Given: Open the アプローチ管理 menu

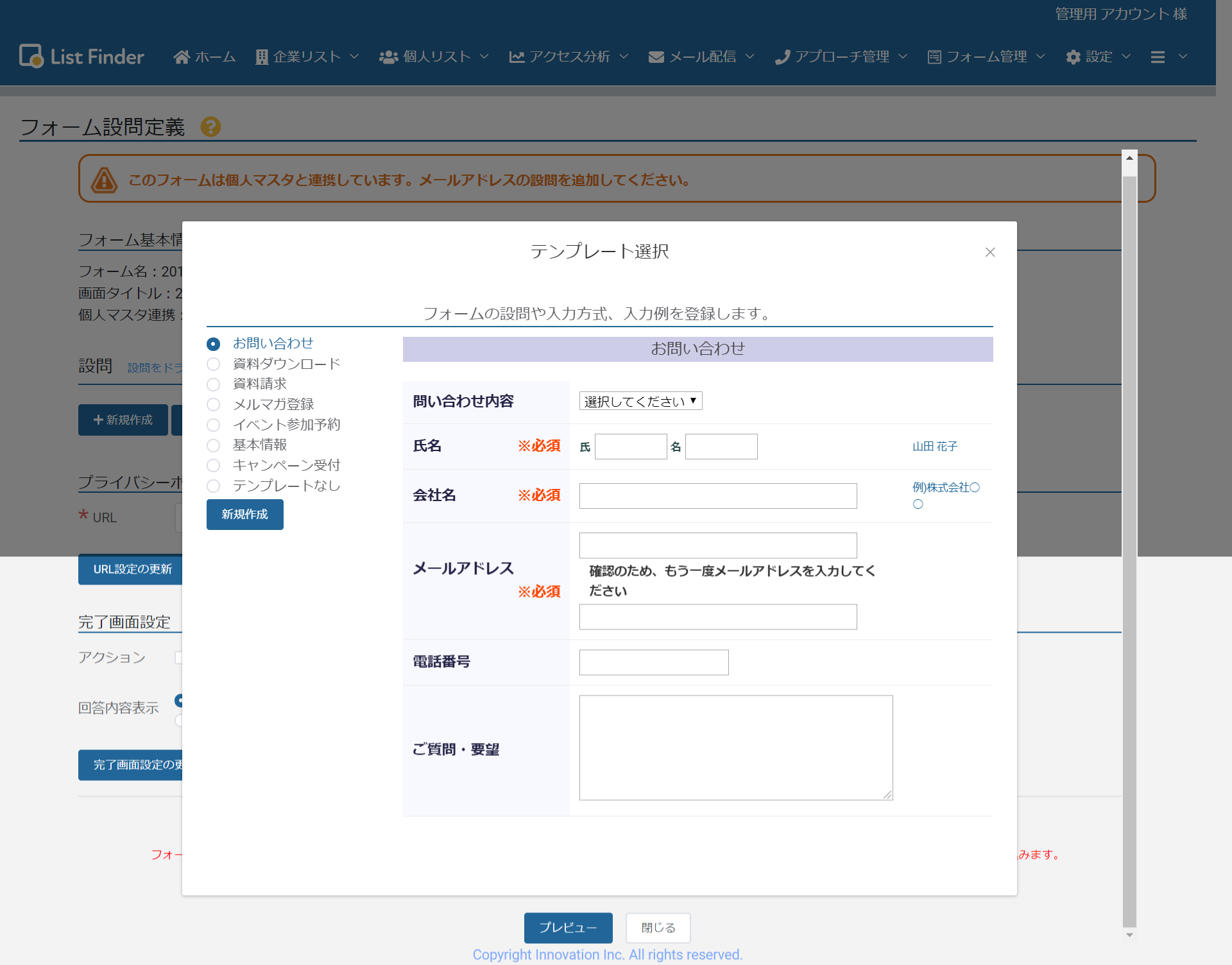Looking at the screenshot, I should (x=841, y=57).
